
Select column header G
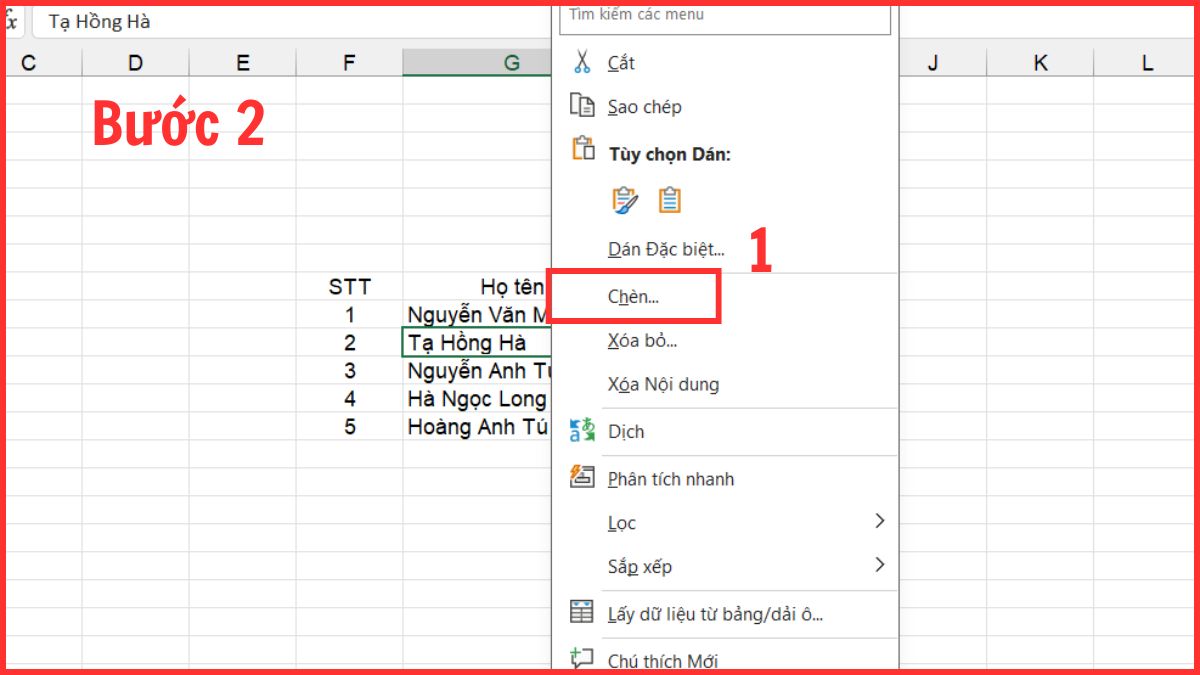(x=511, y=61)
